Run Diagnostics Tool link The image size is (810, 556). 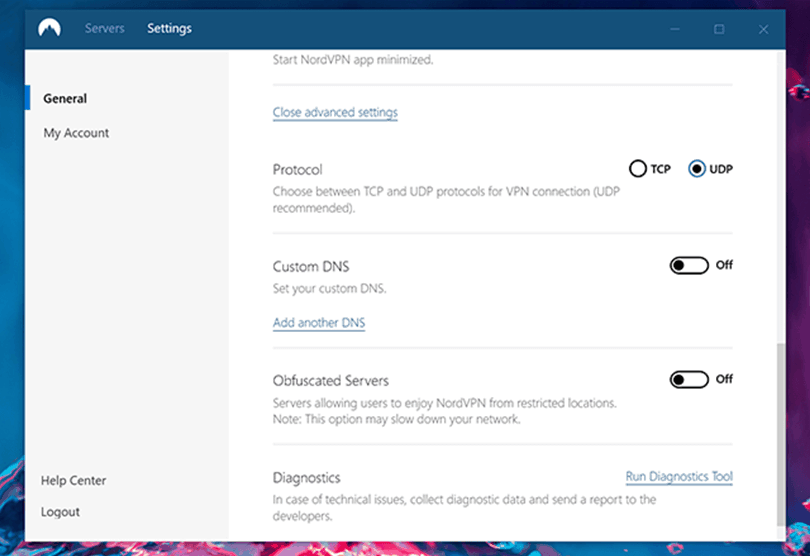coord(679,476)
